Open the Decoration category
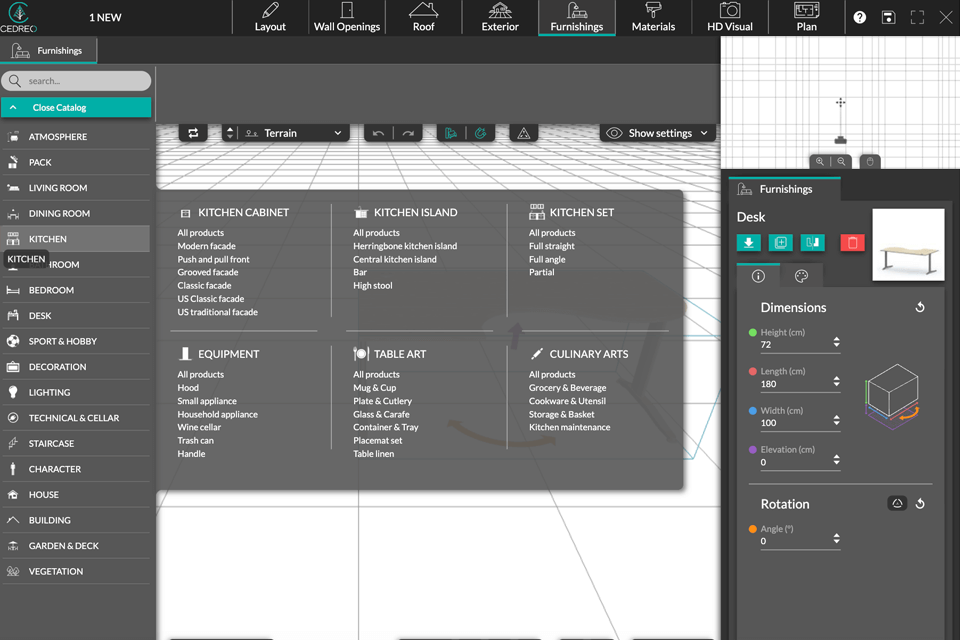The width and height of the screenshot is (960, 640). point(76,367)
